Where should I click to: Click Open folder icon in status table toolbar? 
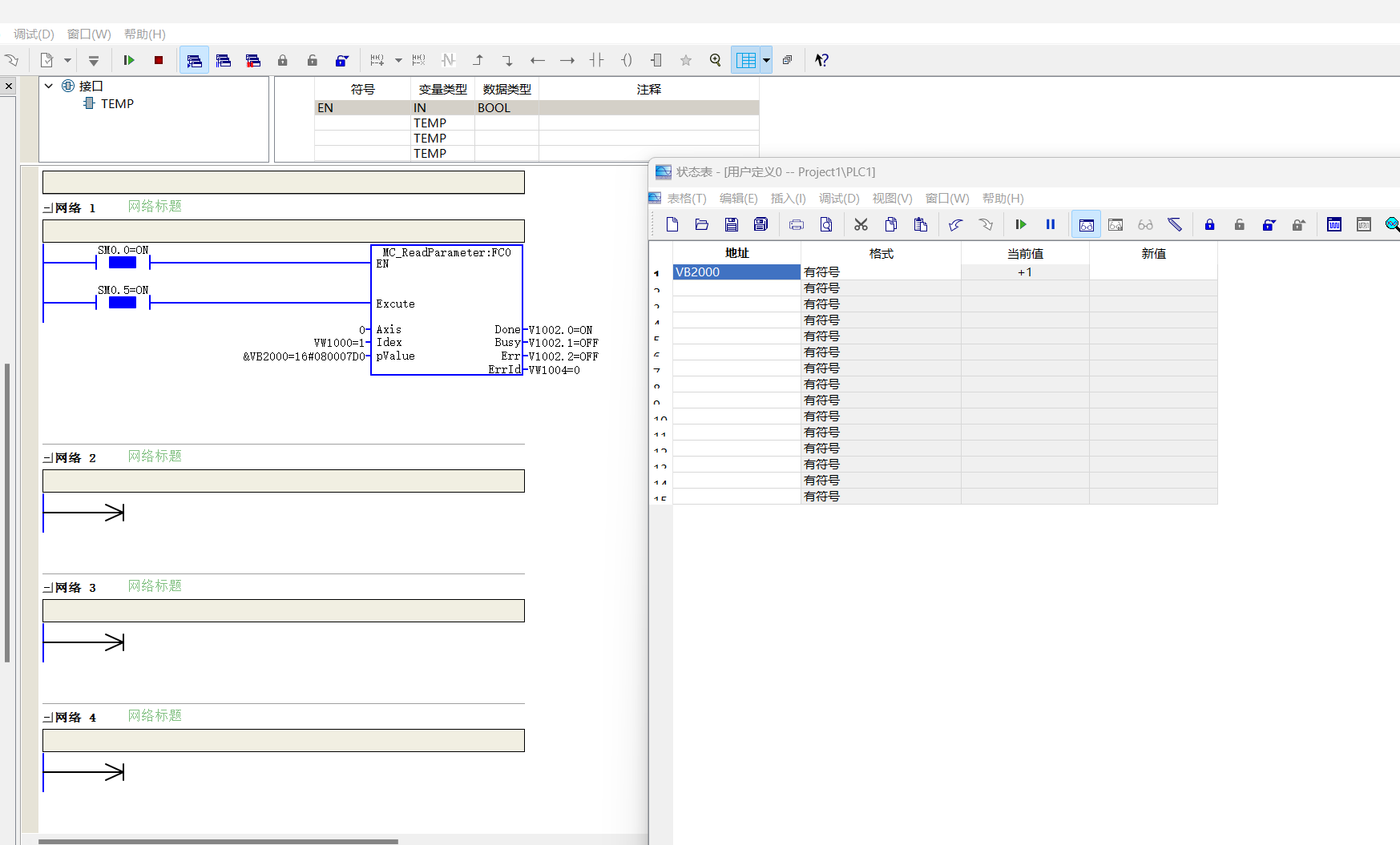[702, 224]
